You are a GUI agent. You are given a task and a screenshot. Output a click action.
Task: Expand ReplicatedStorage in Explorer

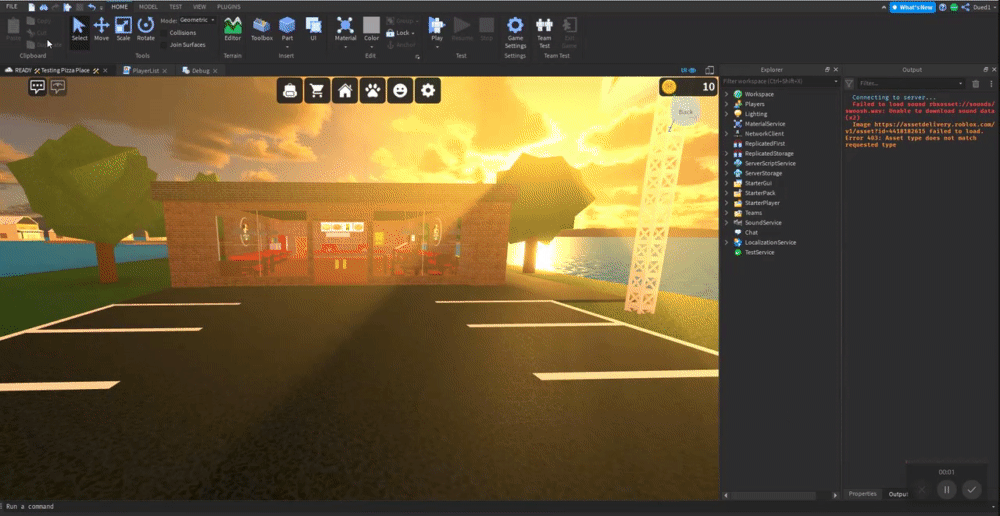point(726,154)
